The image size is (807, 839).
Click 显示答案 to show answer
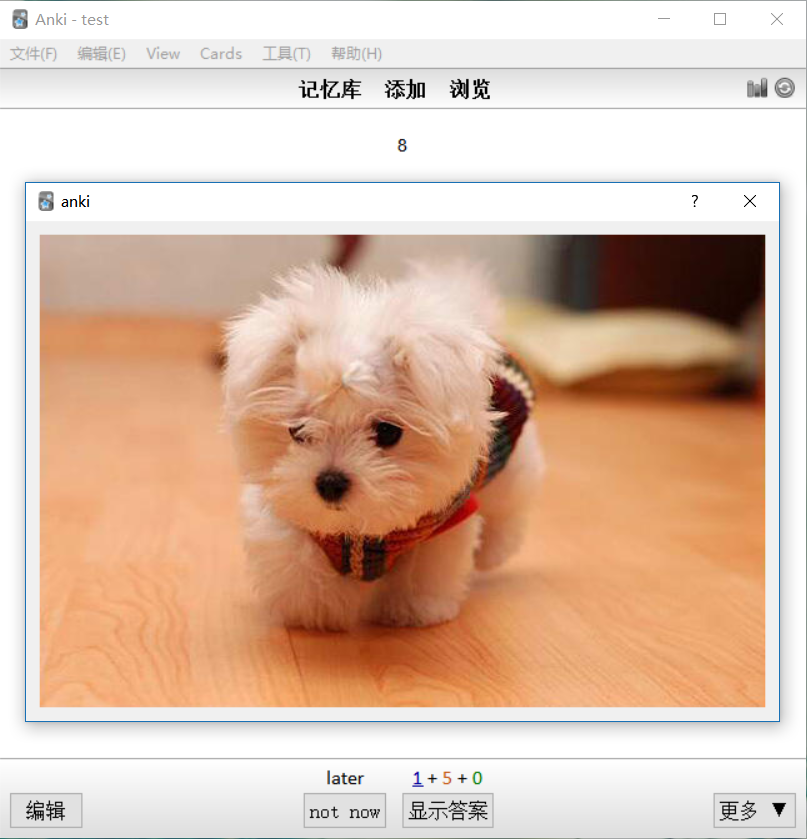[448, 810]
